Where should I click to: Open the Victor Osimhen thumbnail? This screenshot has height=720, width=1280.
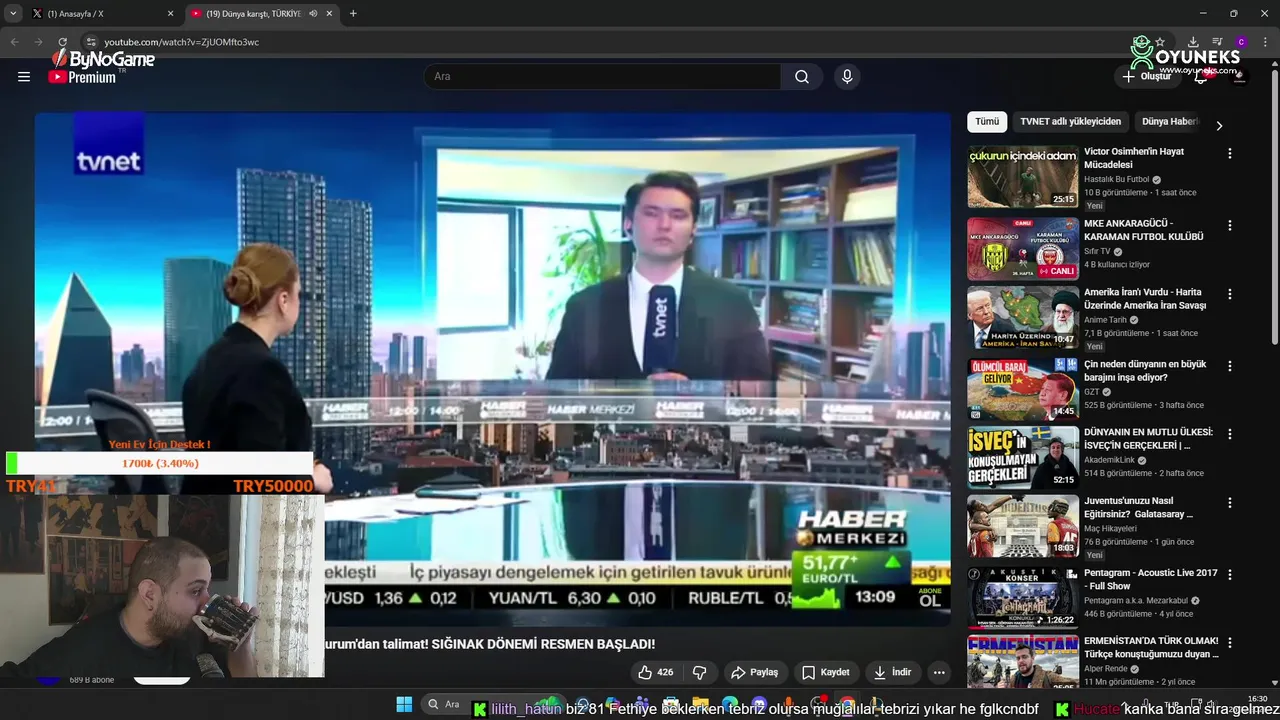click(x=1023, y=177)
